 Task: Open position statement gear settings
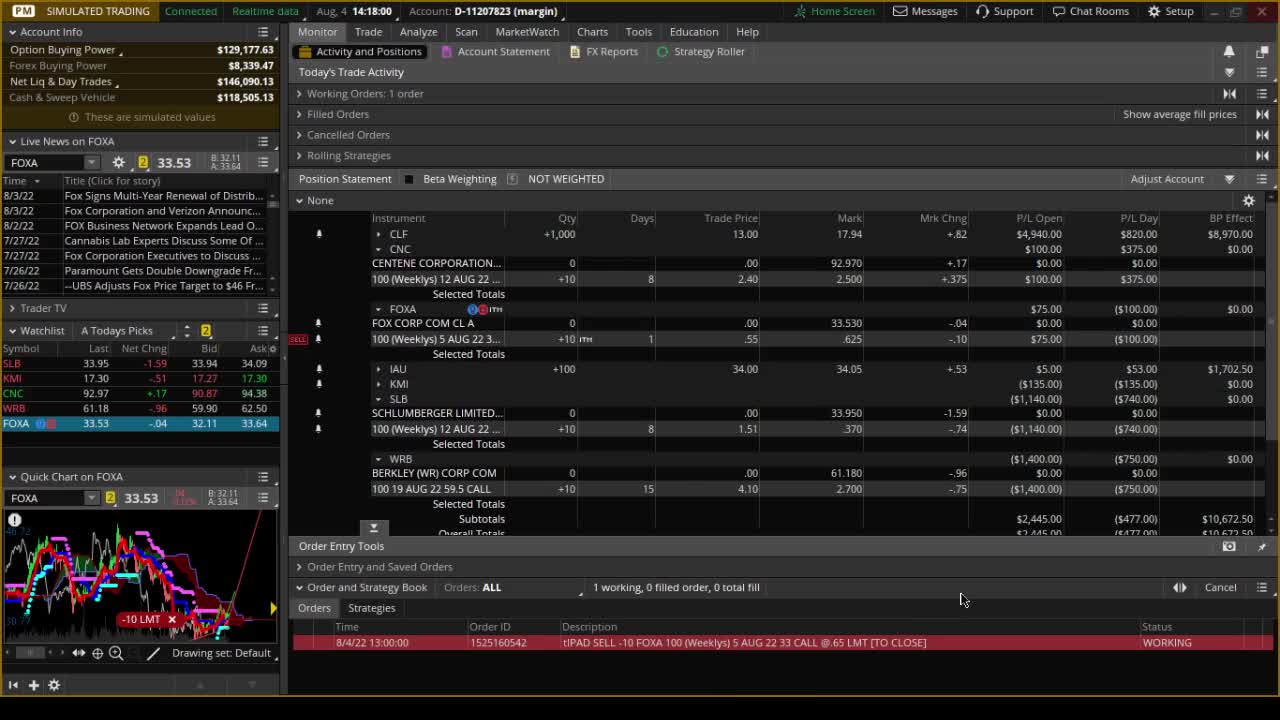tap(1248, 201)
